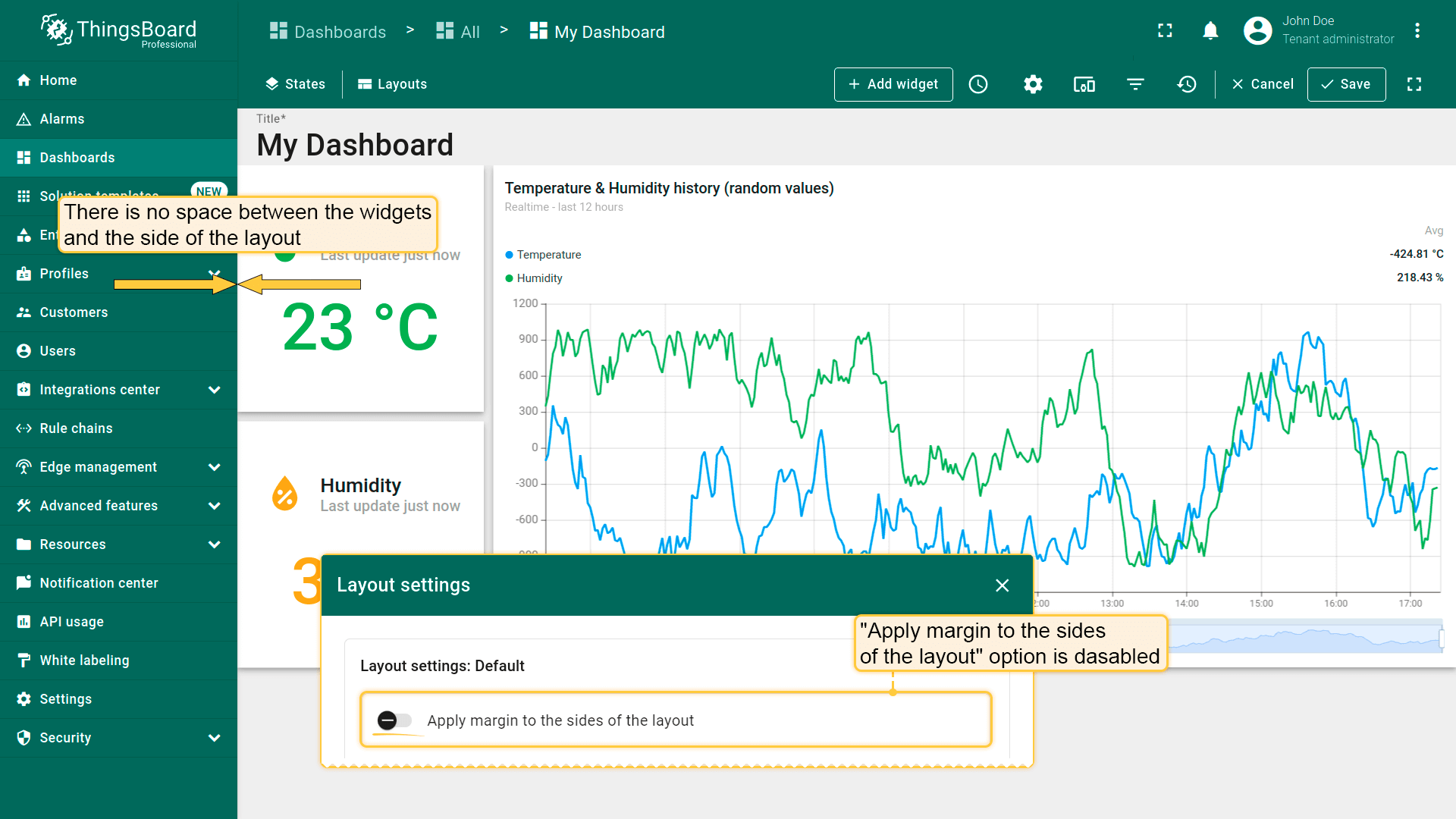
Task: Open the timewindow clock icon
Action: [978, 84]
